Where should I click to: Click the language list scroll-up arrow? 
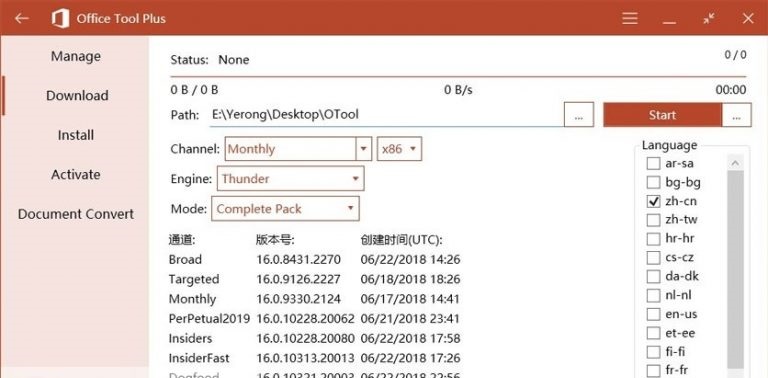click(x=735, y=163)
